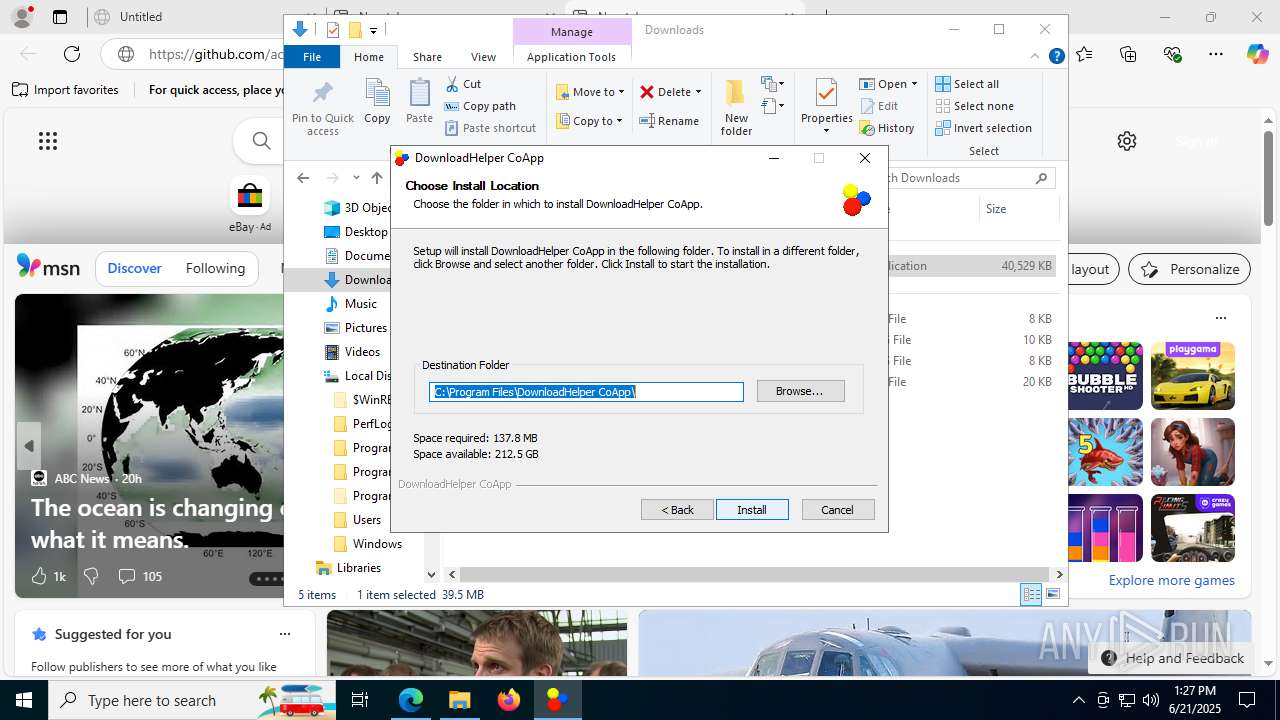The image size is (1280, 720).
Task: Click the Copy icon in Explorer ribbon
Action: point(377,102)
